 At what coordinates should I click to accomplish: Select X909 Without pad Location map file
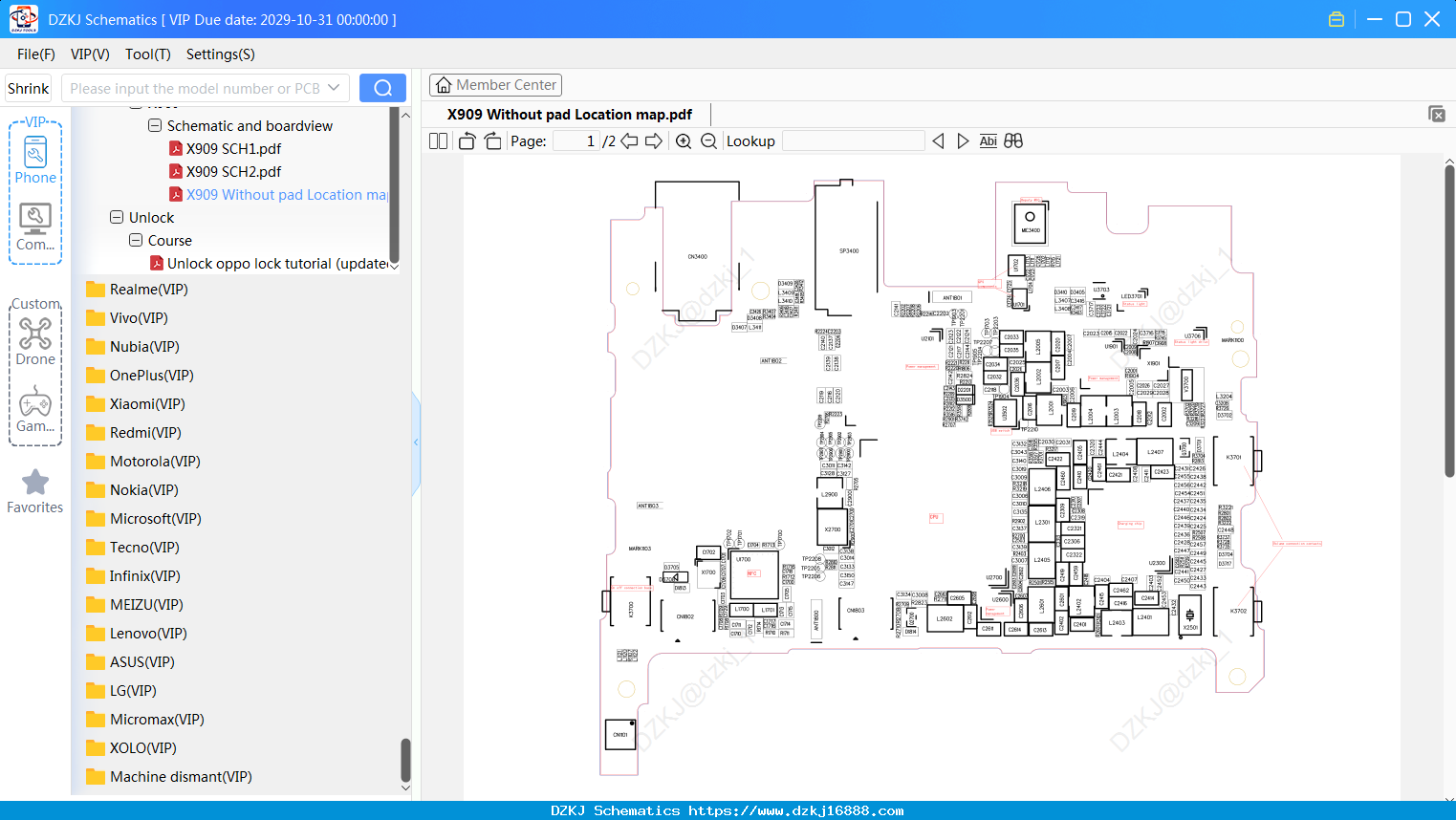point(279,195)
